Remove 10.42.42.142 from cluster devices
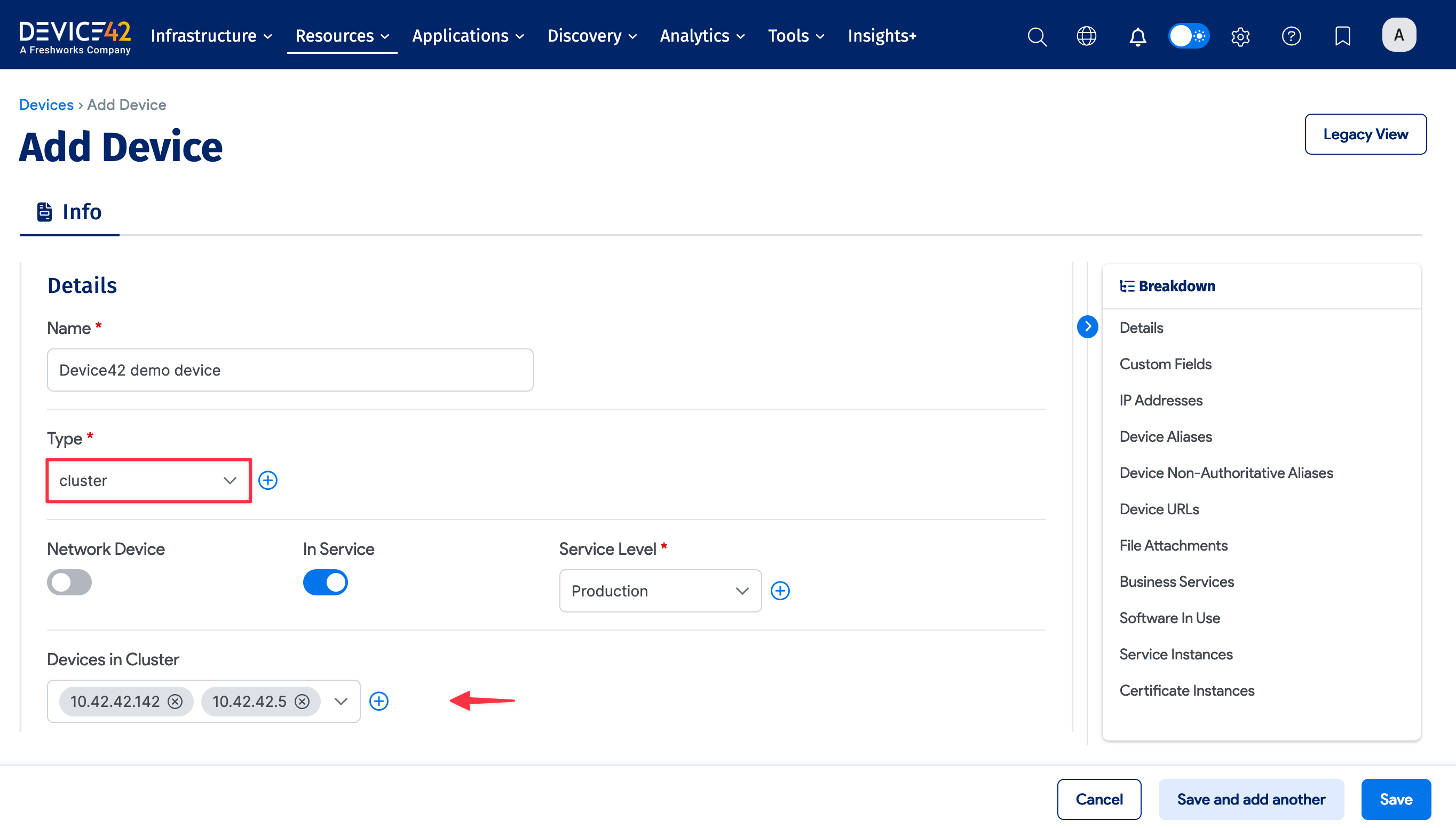Screen dimensions: 1456x828 coord(175,701)
